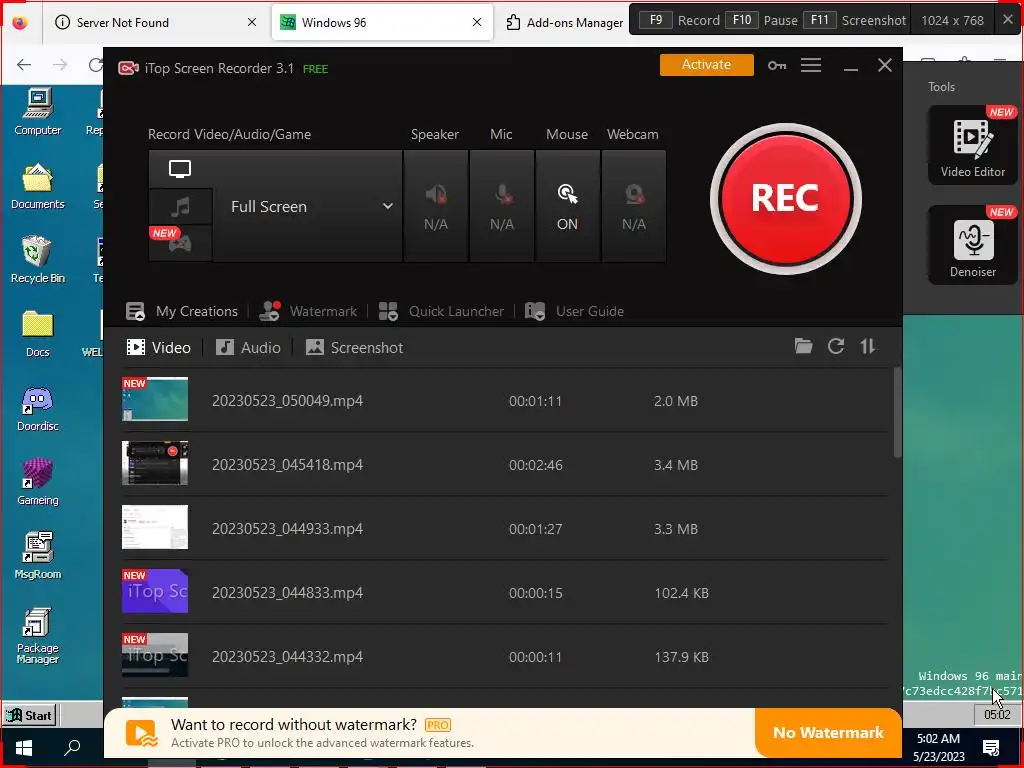Image resolution: width=1024 pixels, height=768 pixels.
Task: Switch to the Server Not Found tab
Action: click(155, 22)
